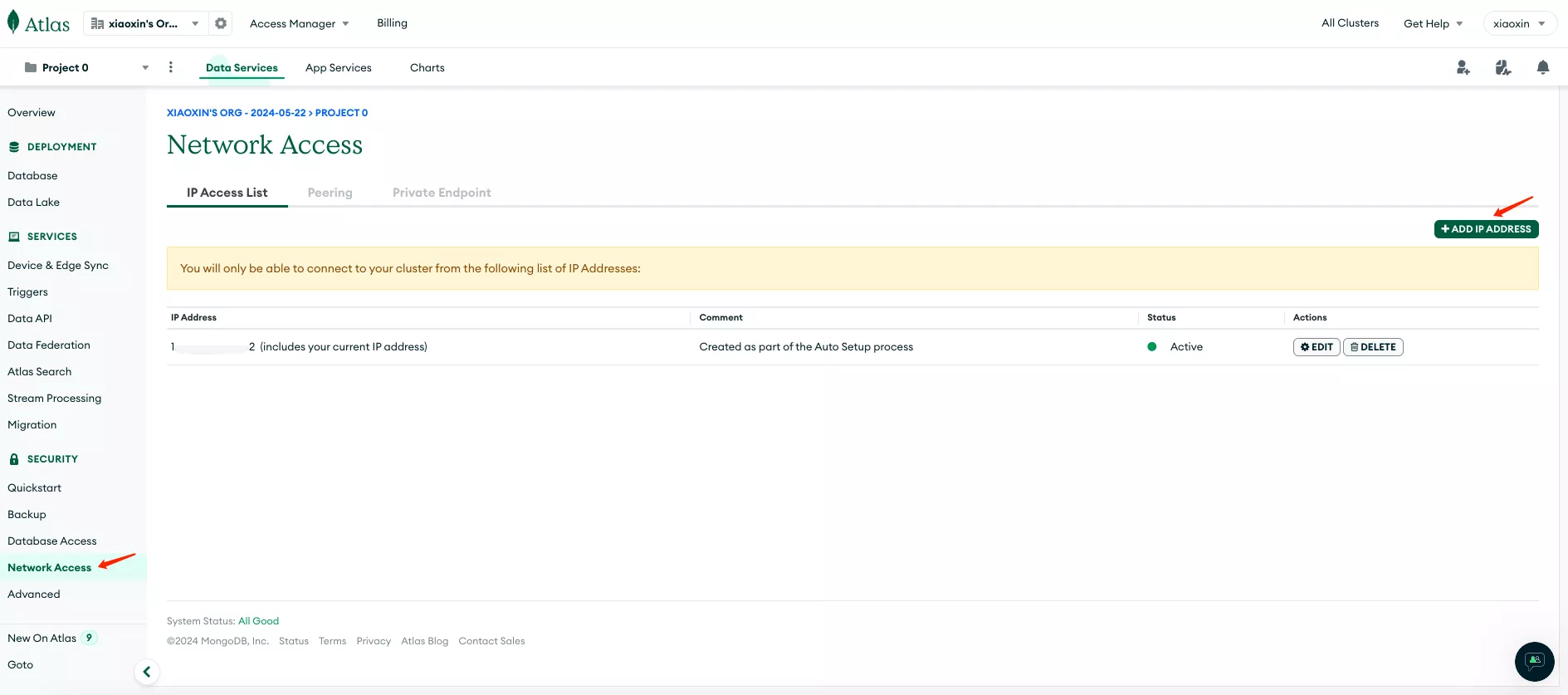The width and height of the screenshot is (1568, 695).
Task: Open project options three-dot menu
Action: pos(171,67)
